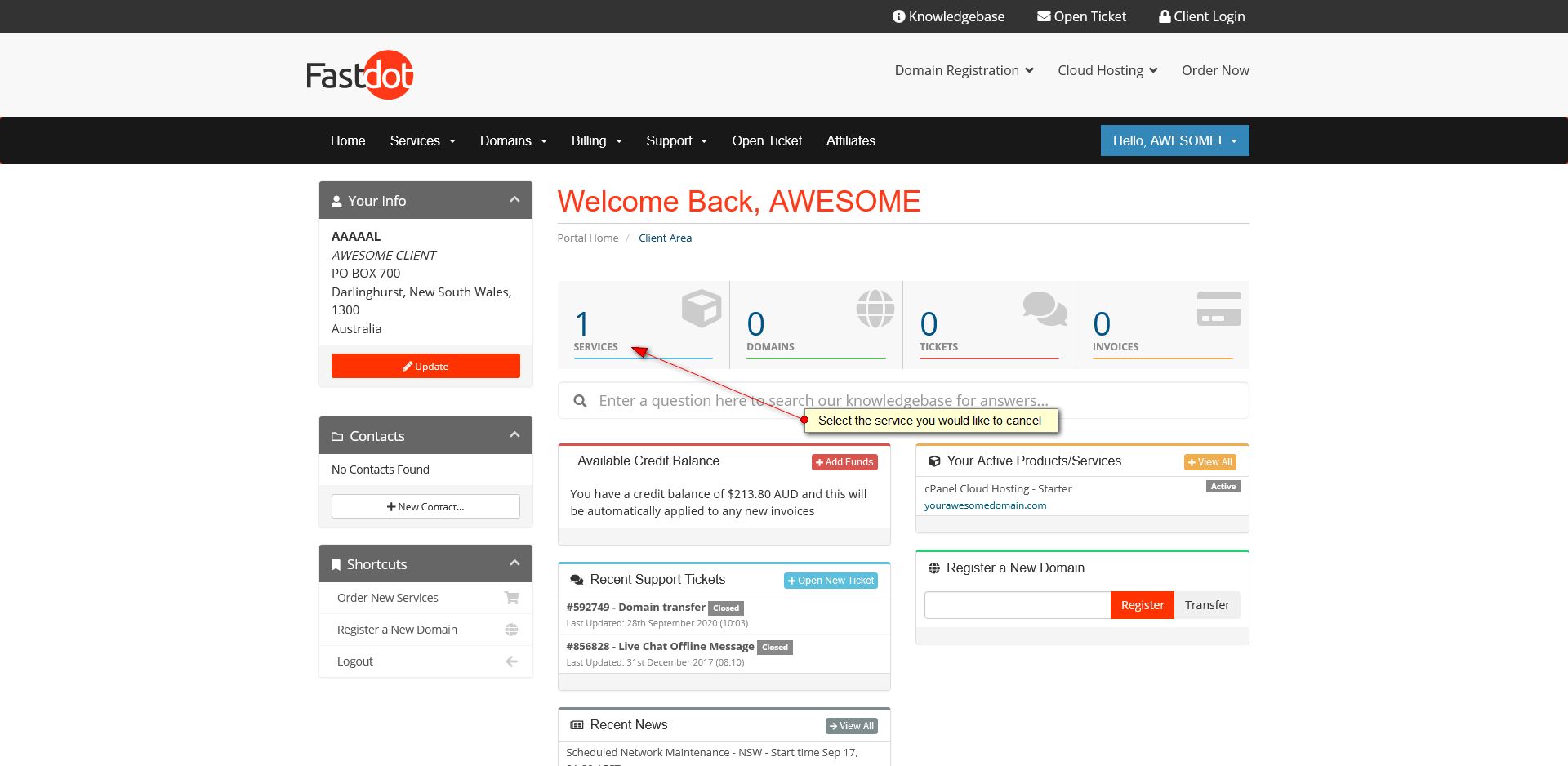This screenshot has height=766, width=1568.
Task: Open the Affiliates menu item
Action: pos(851,140)
